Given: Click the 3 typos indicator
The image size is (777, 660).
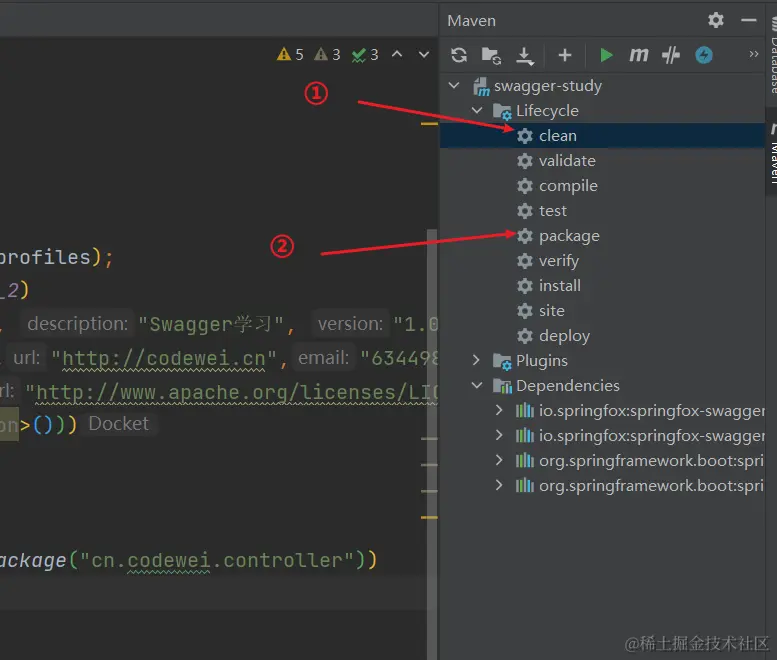Looking at the screenshot, I should 365,54.
